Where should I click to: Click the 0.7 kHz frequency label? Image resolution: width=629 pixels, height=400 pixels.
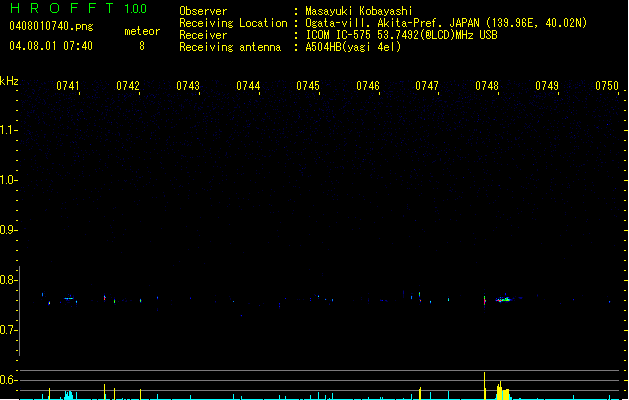(x=8, y=330)
